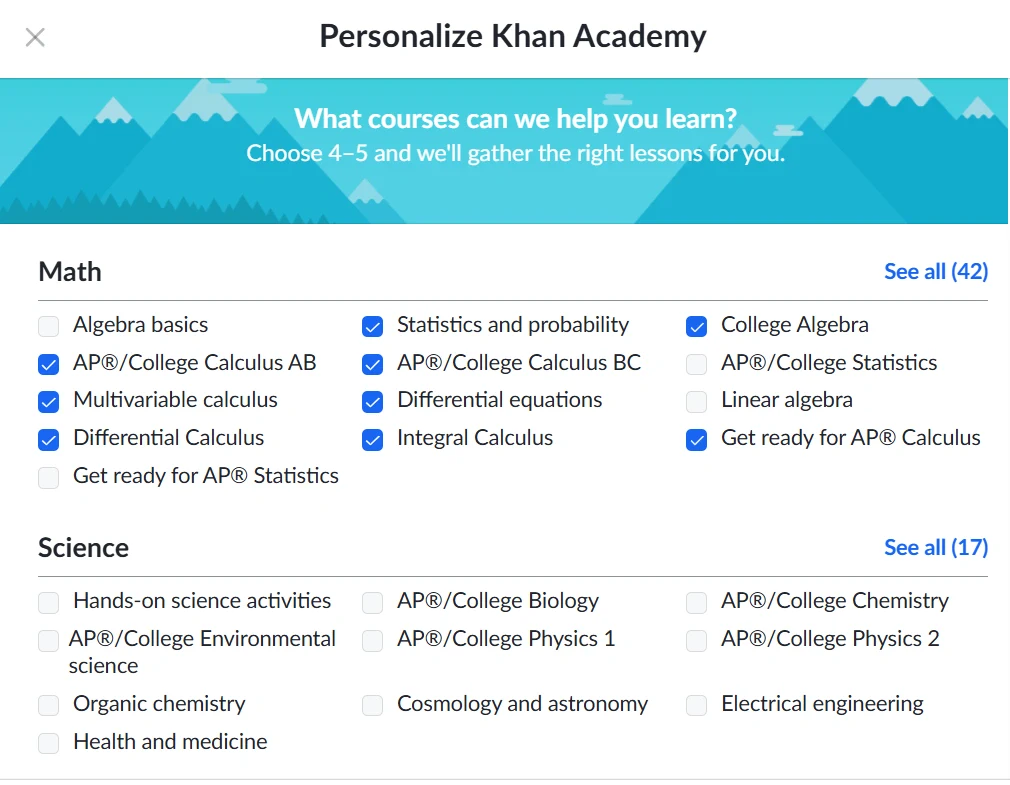Choose AP®/College Physics 2 checkbox
The image size is (1010, 785).
pos(697,641)
